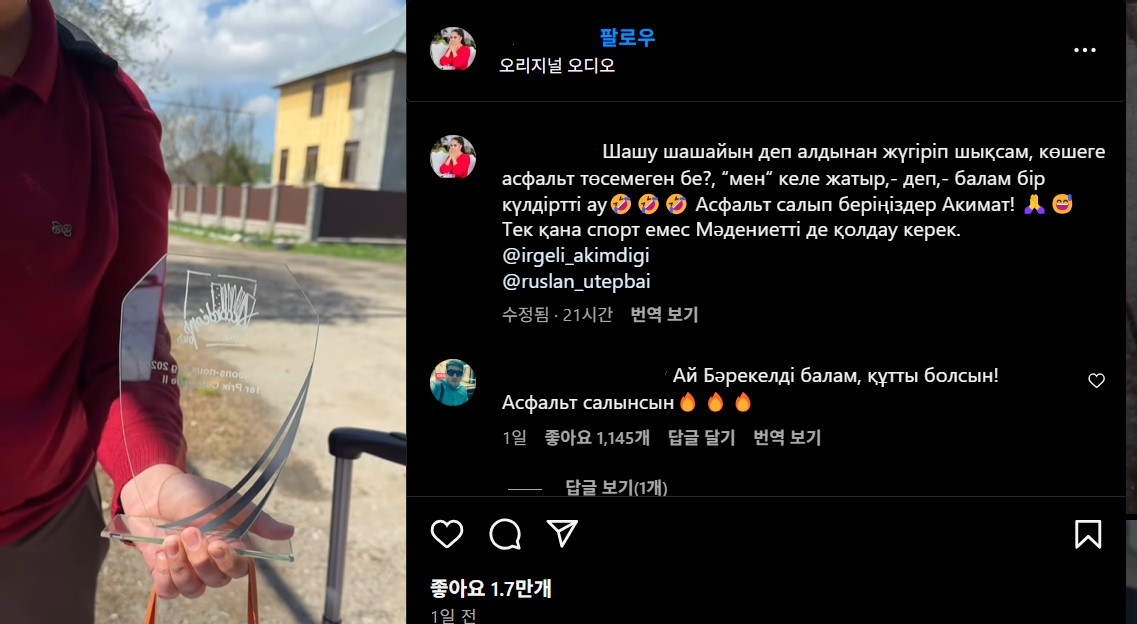The image size is (1137, 624).
Task: View comment likes 좋아요 1,145개
Action: (598, 438)
